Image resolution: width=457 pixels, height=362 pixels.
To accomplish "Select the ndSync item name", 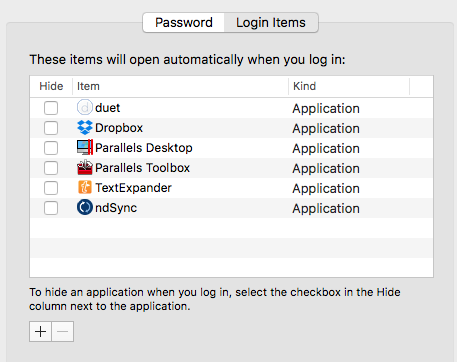I will point(116,208).
